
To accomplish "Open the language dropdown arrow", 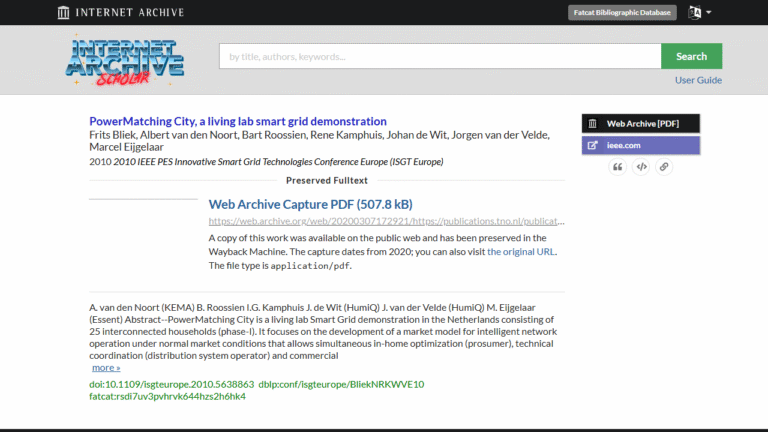I will [x=709, y=13].
